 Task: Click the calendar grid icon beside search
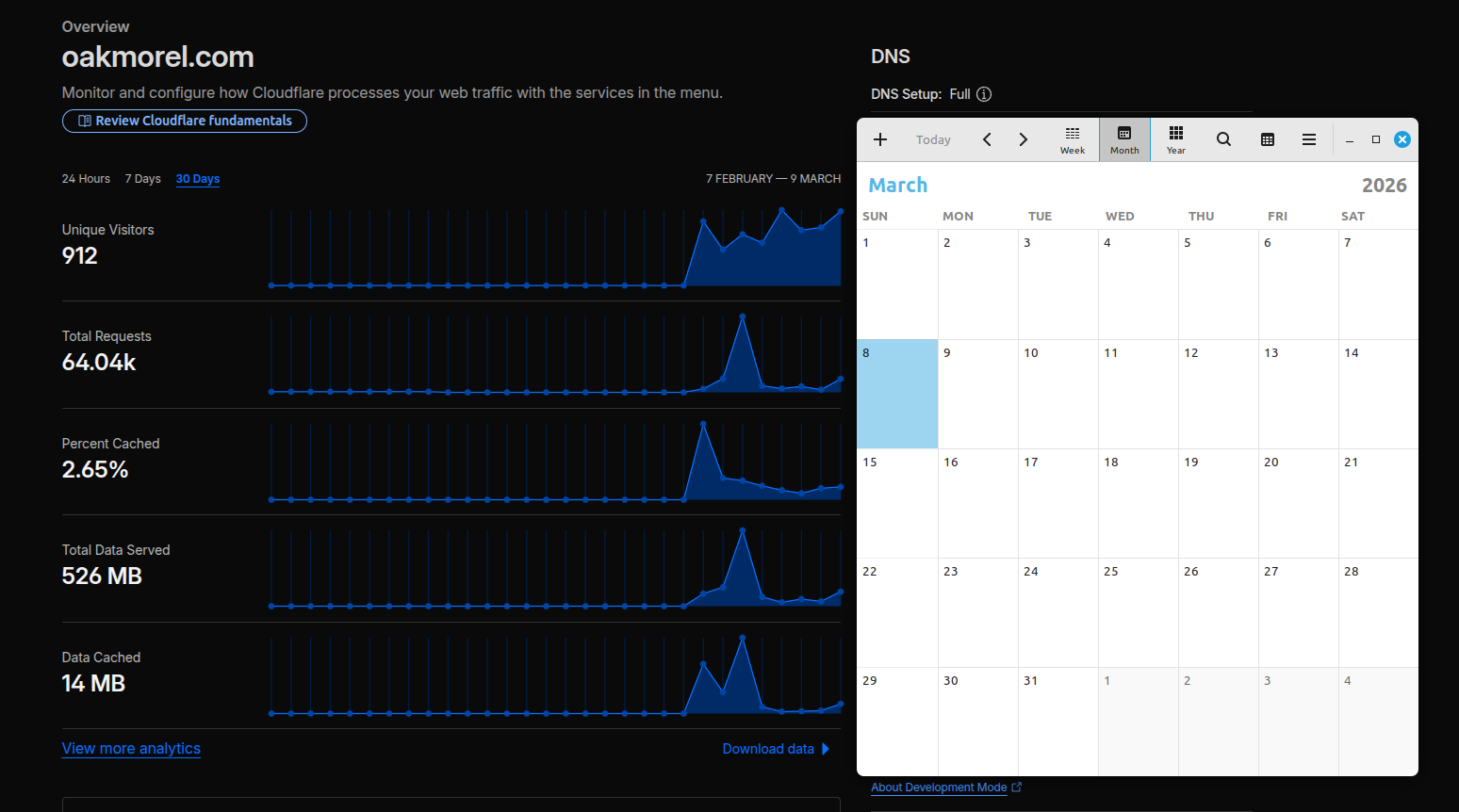(1268, 139)
